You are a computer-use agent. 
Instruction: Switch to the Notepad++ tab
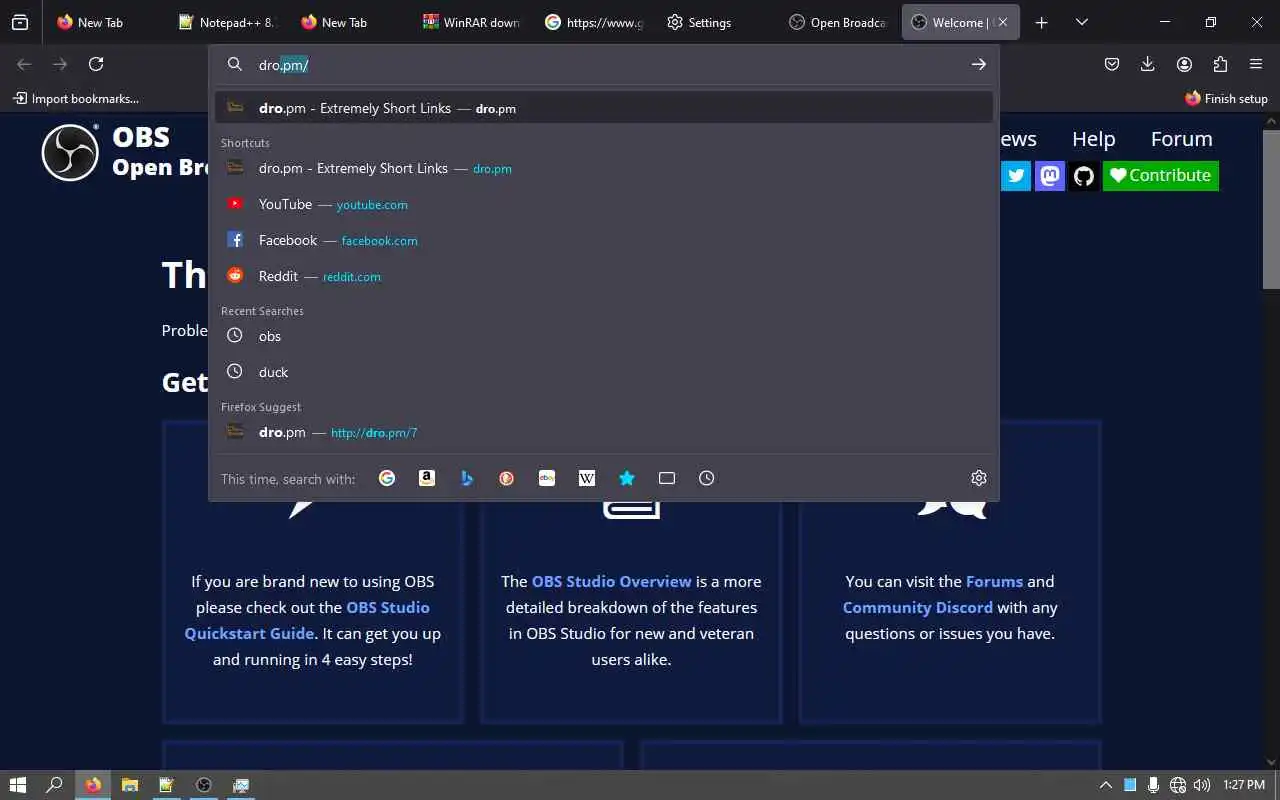coord(226,22)
